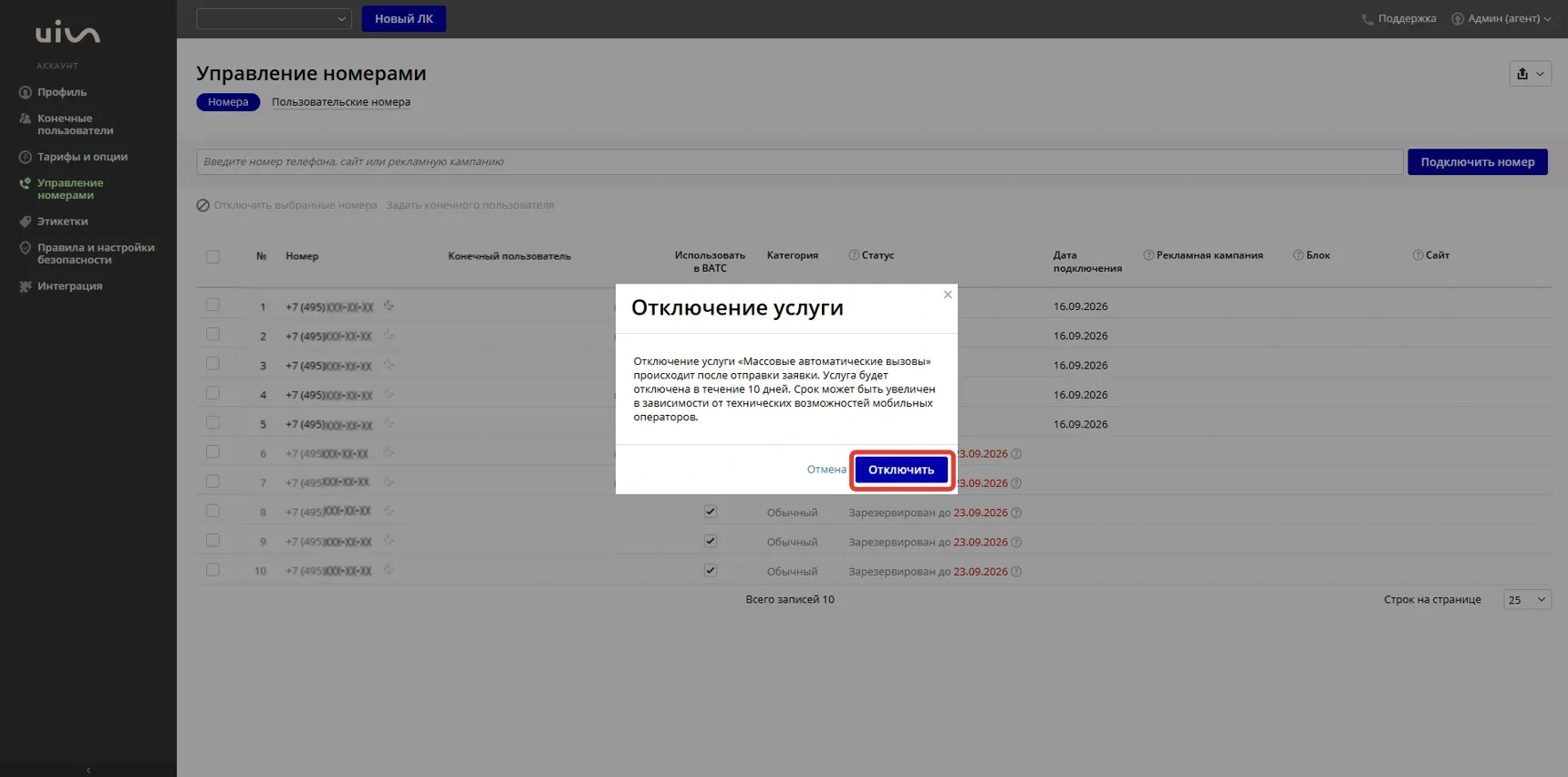Screen dimensions: 1568x777
Task: Click the phone number search field
Action: coord(799,162)
